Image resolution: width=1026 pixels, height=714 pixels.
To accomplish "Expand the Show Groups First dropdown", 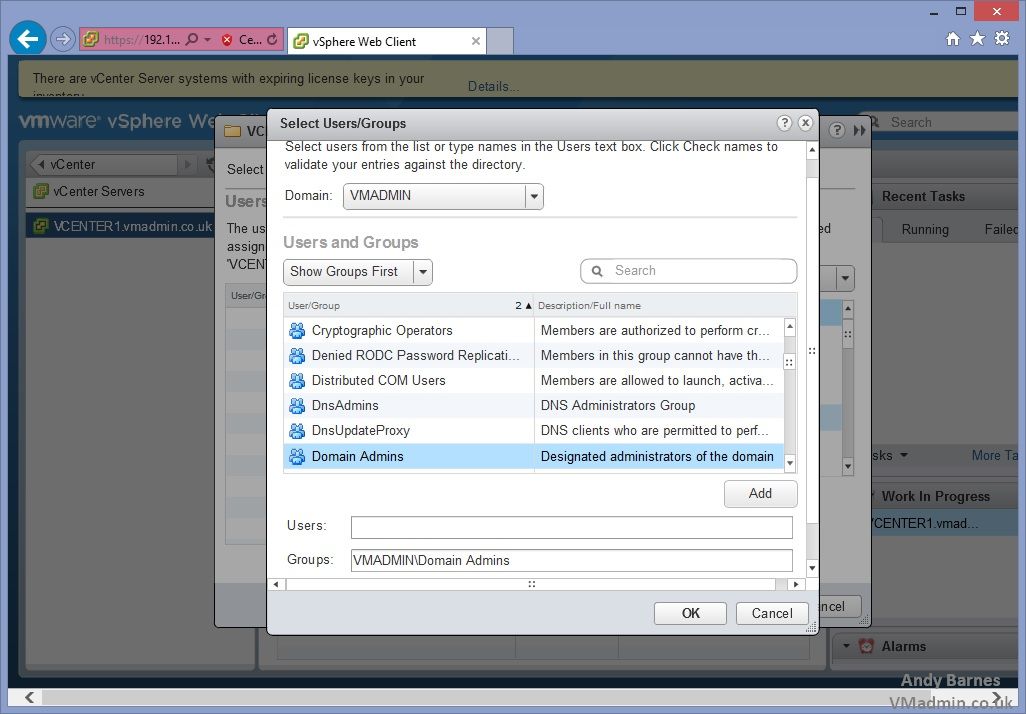I will point(422,272).
